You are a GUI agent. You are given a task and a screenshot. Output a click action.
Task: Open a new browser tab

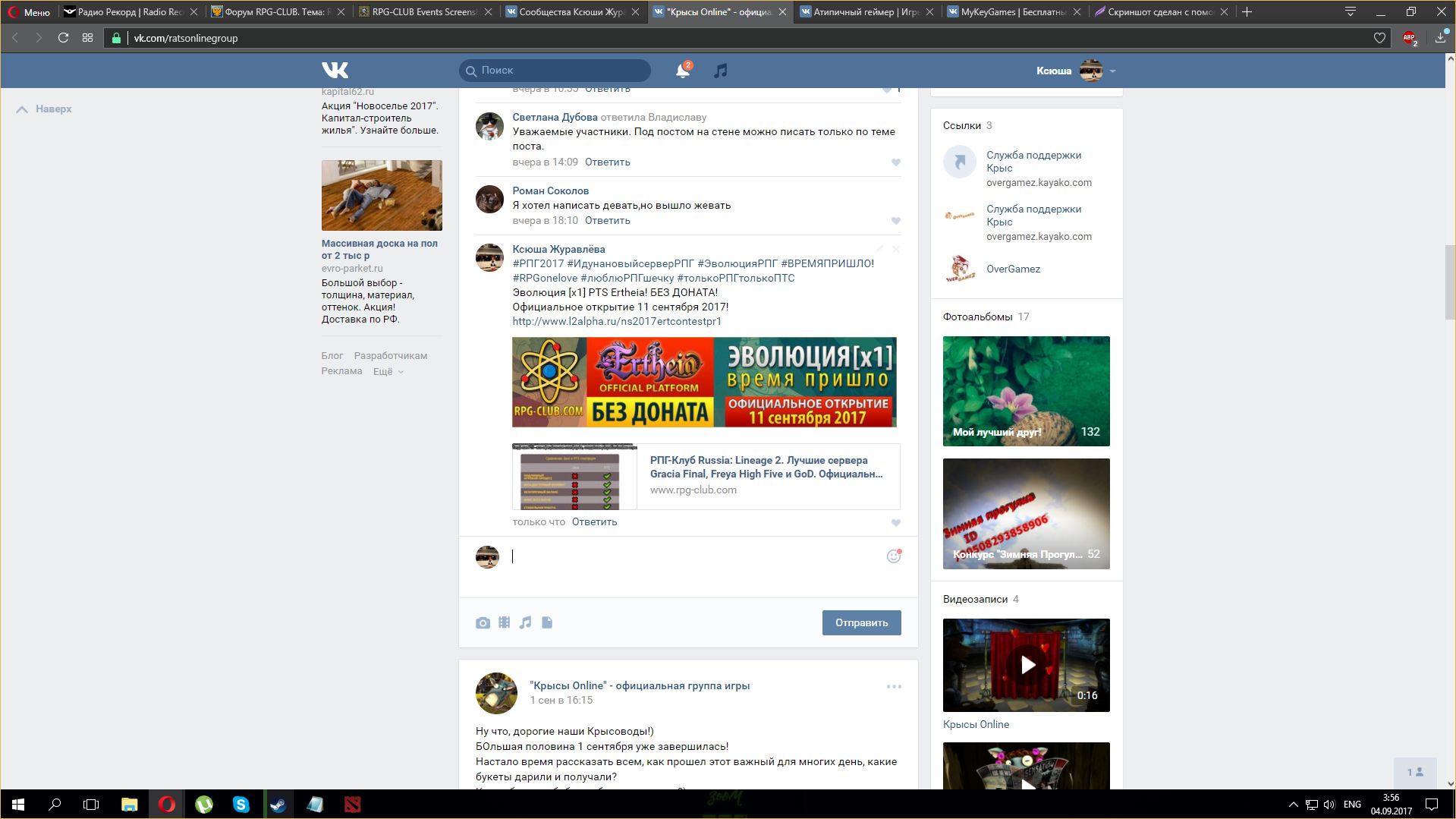(1247, 12)
